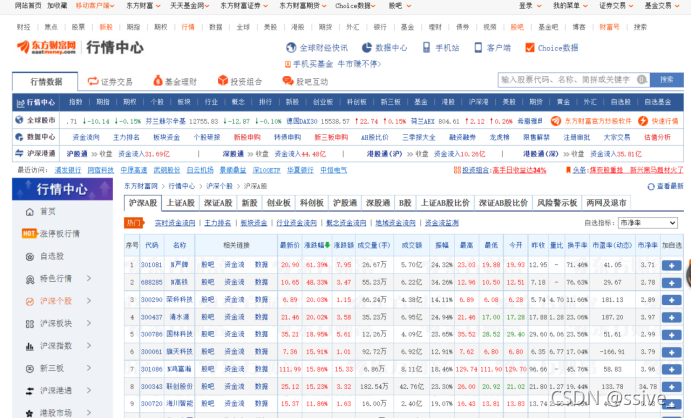Screen dimensions: 691x418
Task: Click the 序号 column header
Action: [132, 245]
